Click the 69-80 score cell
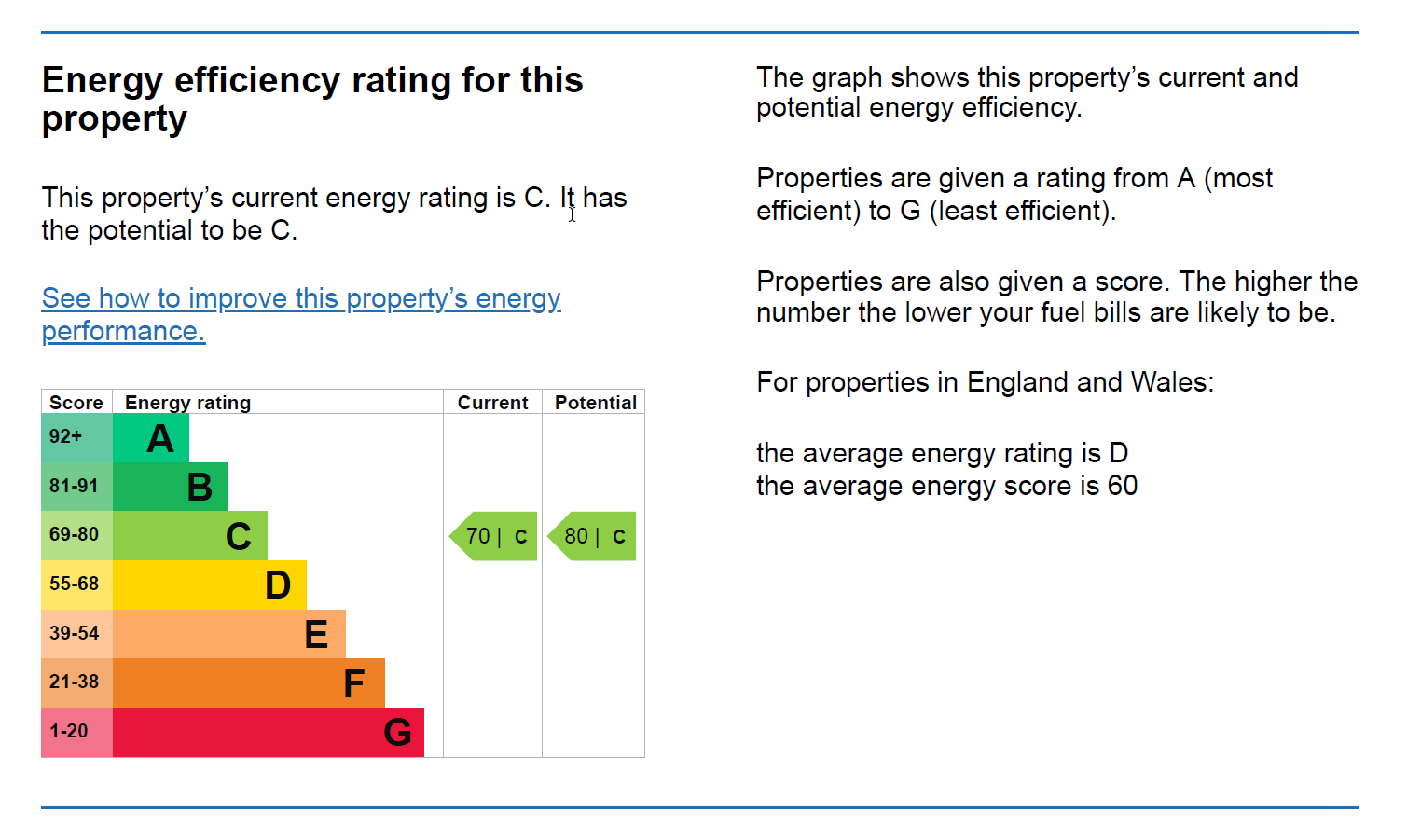The image size is (1421, 840). [77, 536]
